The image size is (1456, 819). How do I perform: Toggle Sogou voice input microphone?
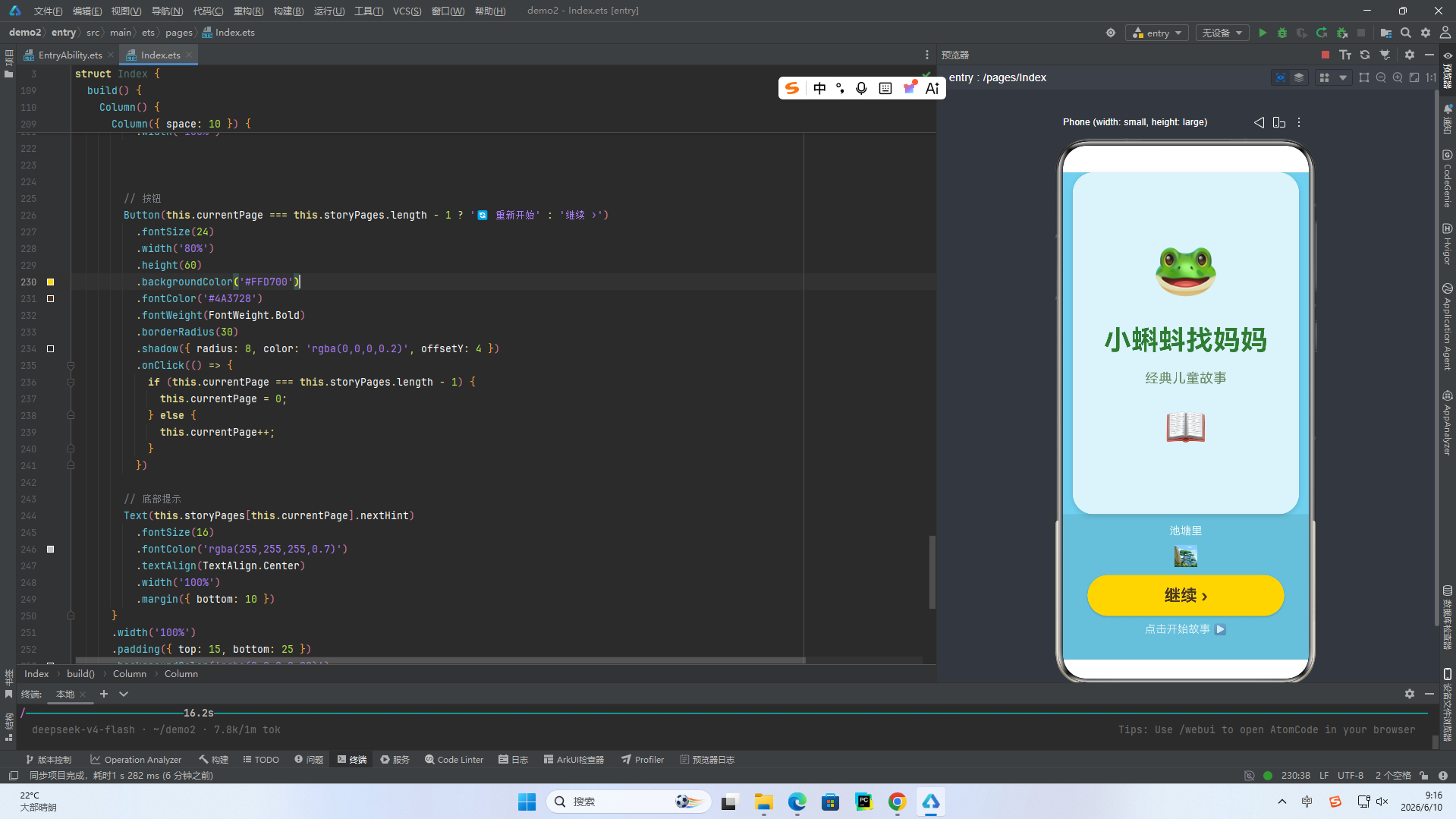pyautogui.click(x=861, y=88)
